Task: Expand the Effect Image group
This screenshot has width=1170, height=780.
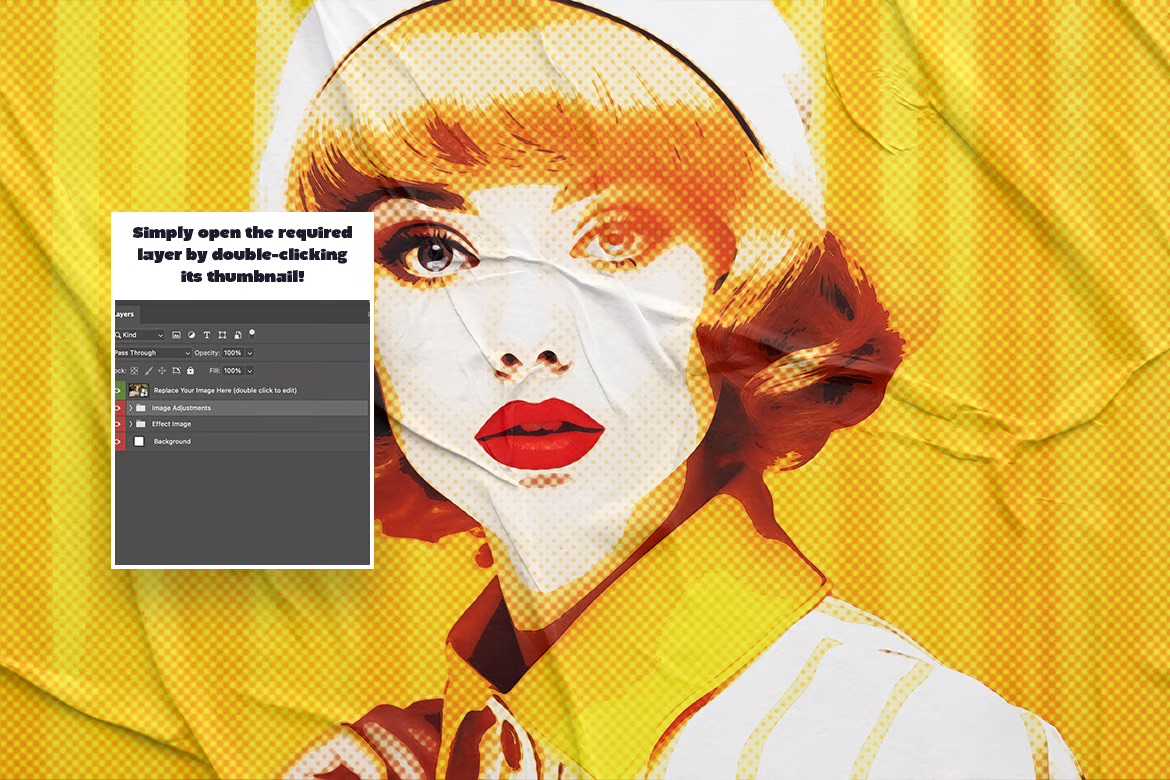Action: (x=129, y=424)
